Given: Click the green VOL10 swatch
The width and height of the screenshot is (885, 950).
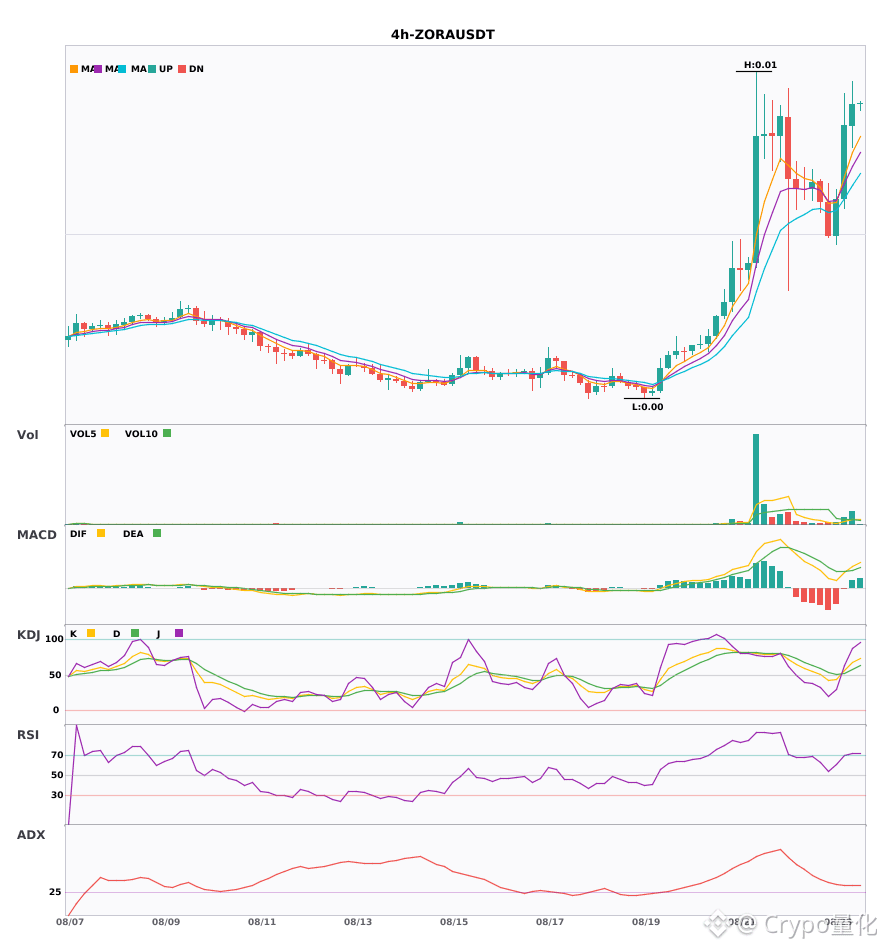Looking at the screenshot, I should pyautogui.click(x=167, y=433).
